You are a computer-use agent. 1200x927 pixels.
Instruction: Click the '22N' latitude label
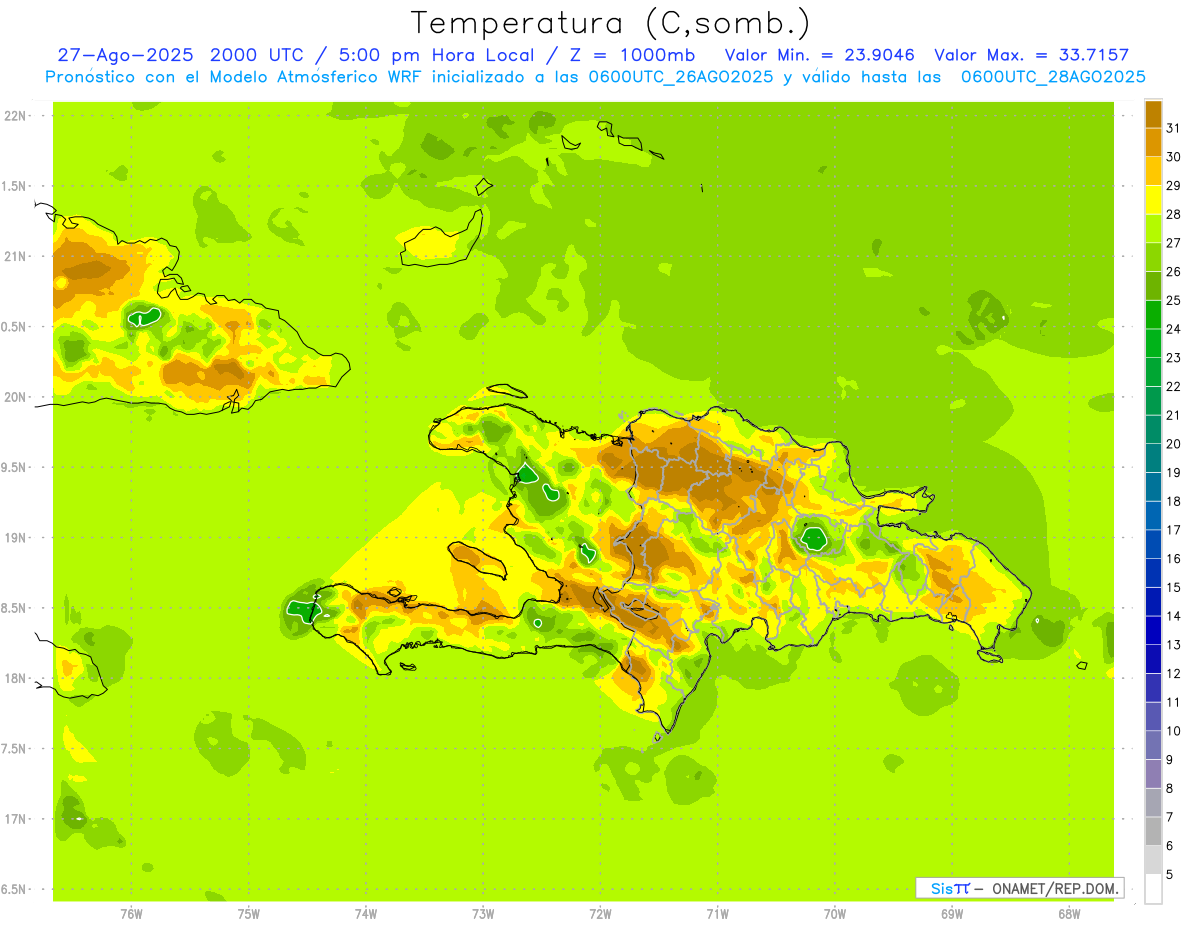click(15, 116)
